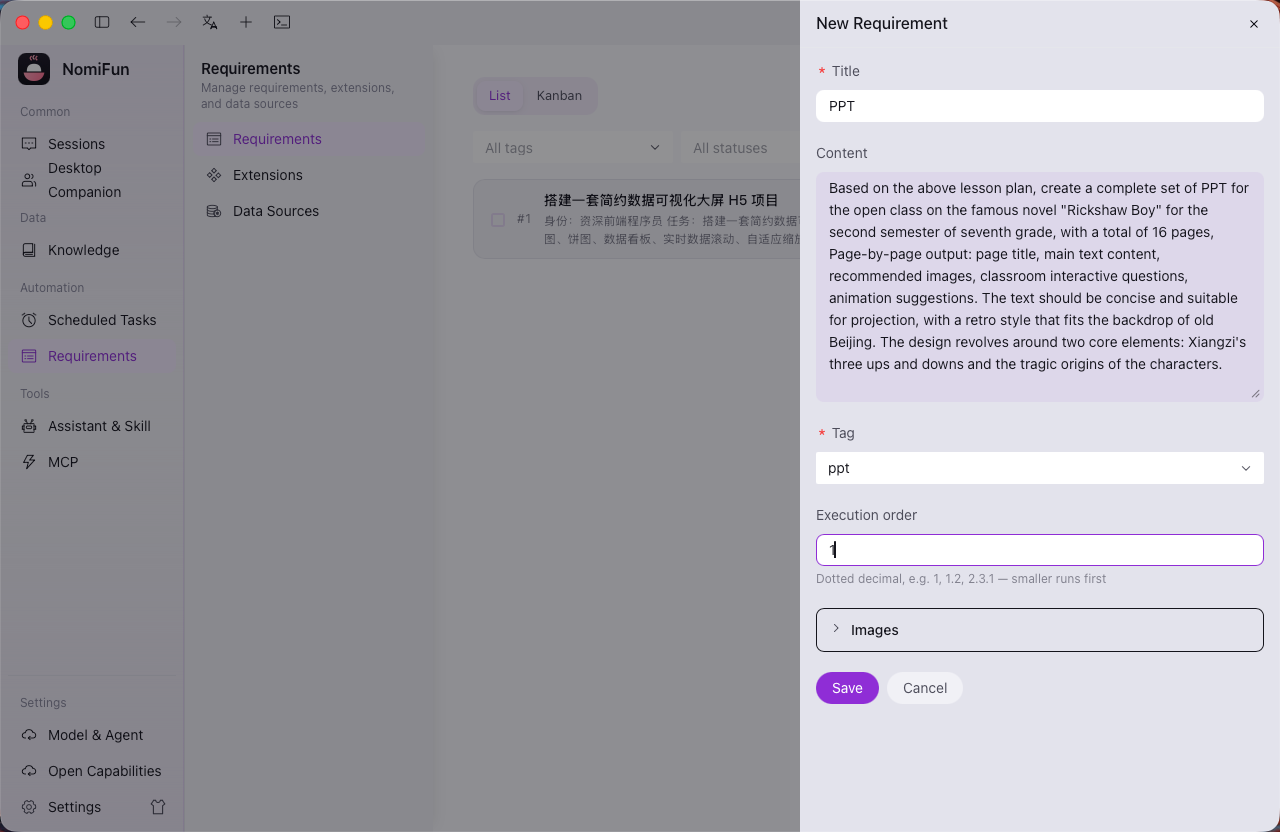Switch to the List view tab

(x=500, y=96)
